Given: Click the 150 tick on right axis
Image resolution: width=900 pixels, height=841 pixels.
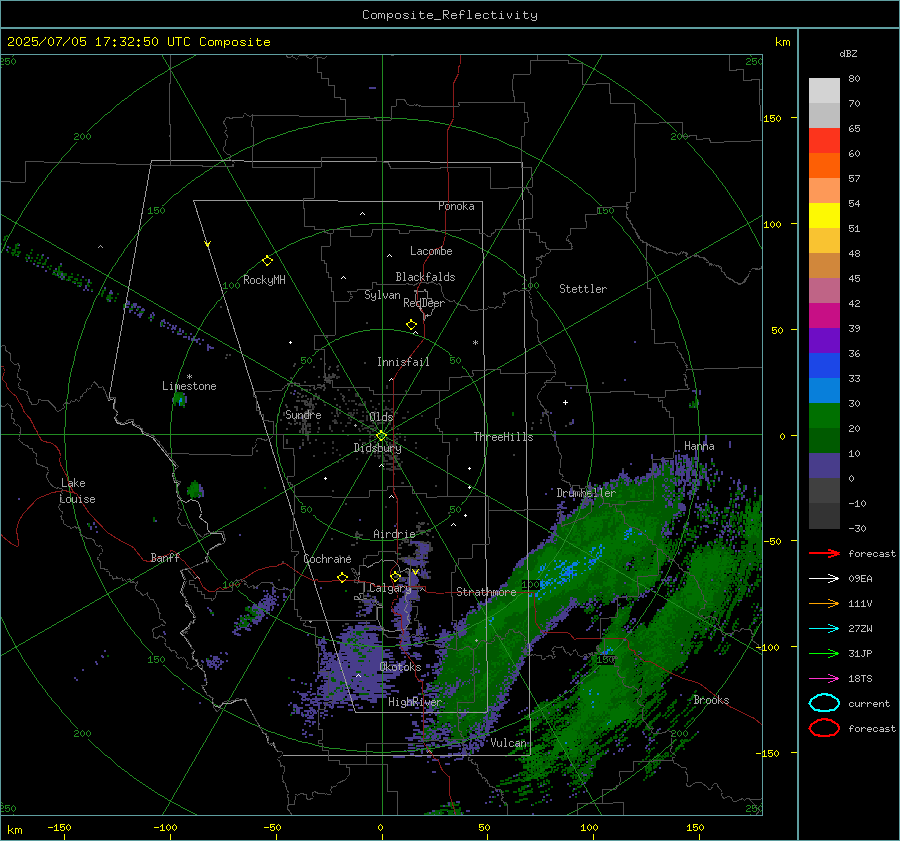Looking at the screenshot, I should coord(772,118).
